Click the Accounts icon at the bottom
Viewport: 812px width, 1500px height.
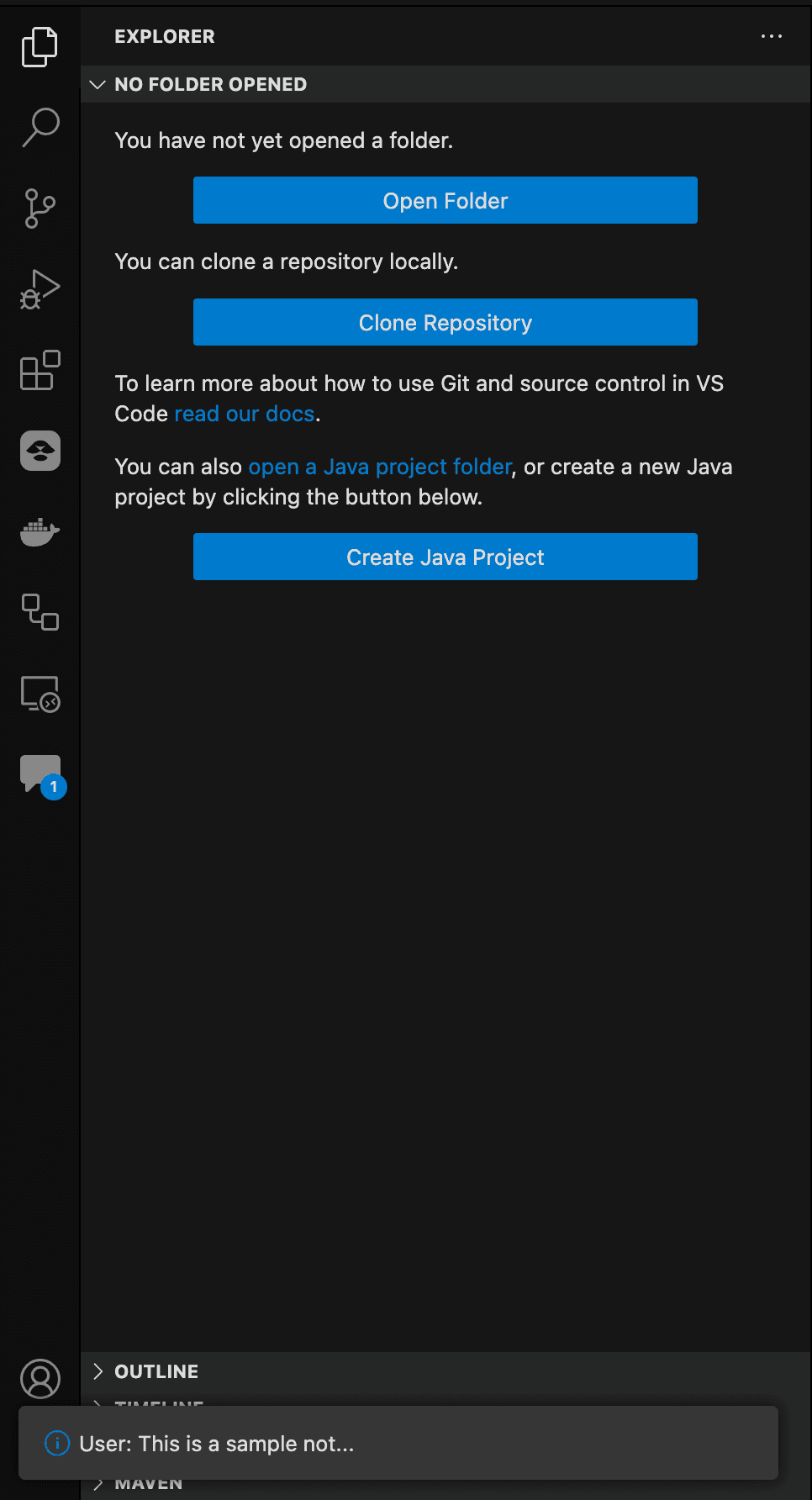click(x=40, y=1379)
